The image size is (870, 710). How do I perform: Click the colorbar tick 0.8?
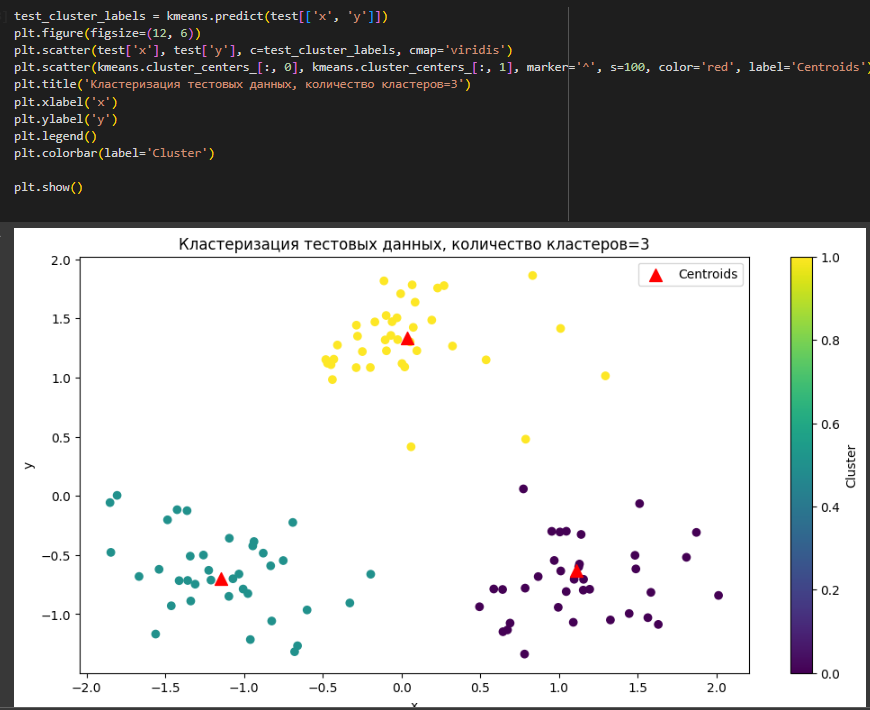coord(830,341)
